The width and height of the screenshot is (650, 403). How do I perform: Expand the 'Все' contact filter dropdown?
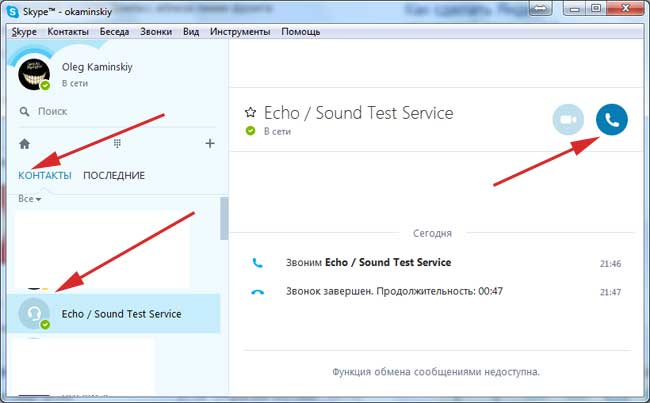(x=30, y=199)
